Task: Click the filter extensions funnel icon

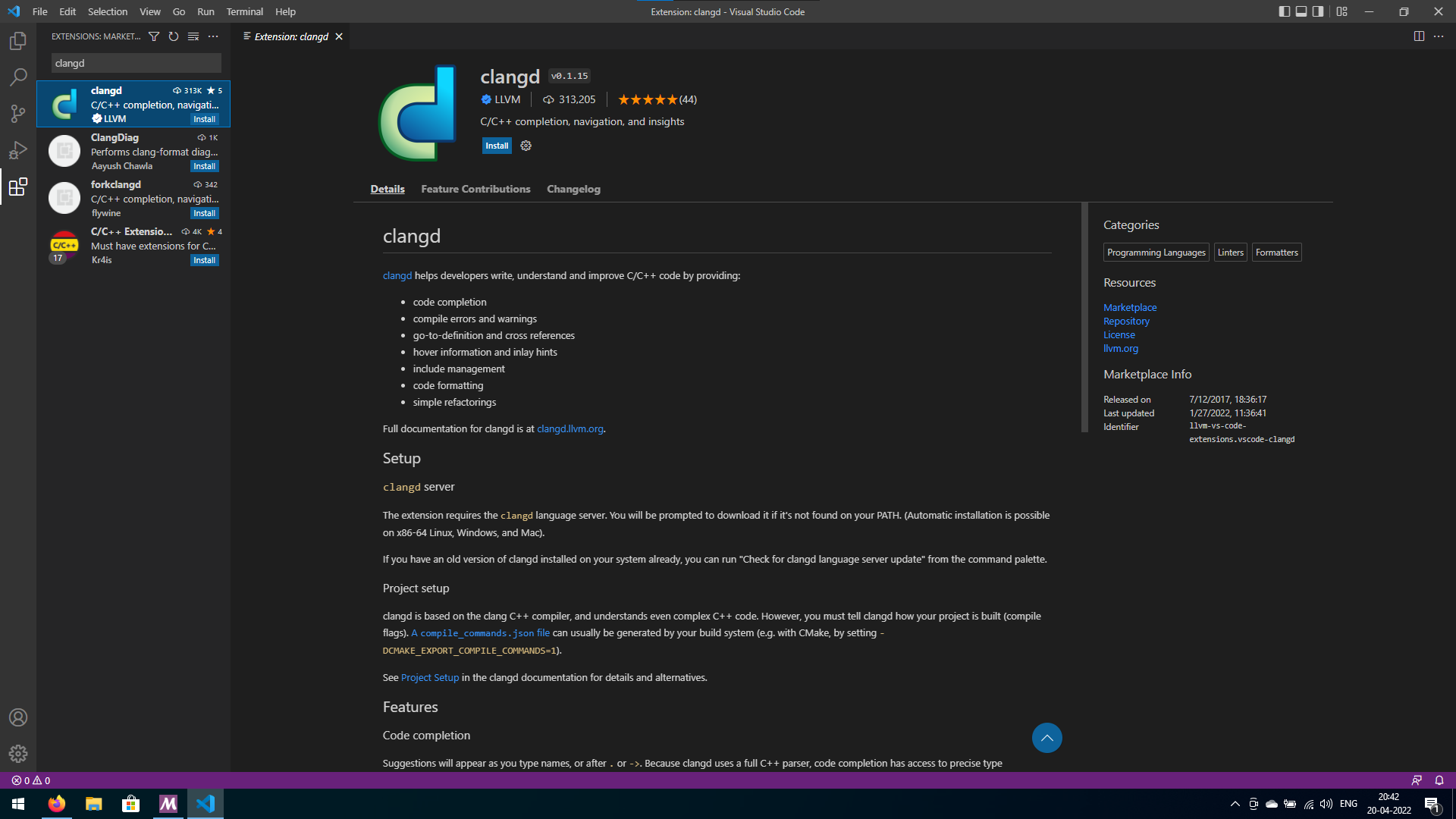Action: [x=154, y=36]
